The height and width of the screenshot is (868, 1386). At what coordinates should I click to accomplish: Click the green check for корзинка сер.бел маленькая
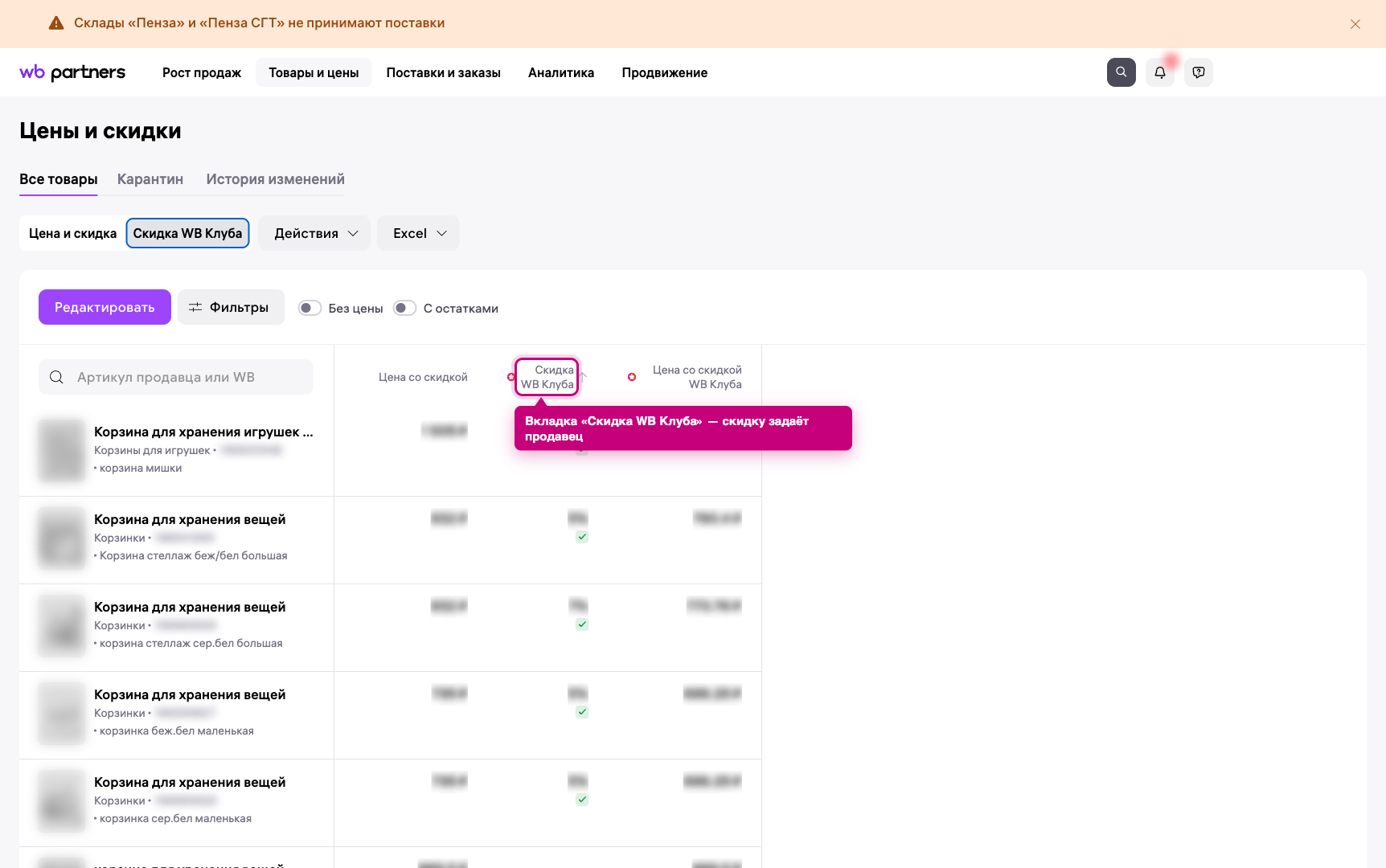point(582,800)
